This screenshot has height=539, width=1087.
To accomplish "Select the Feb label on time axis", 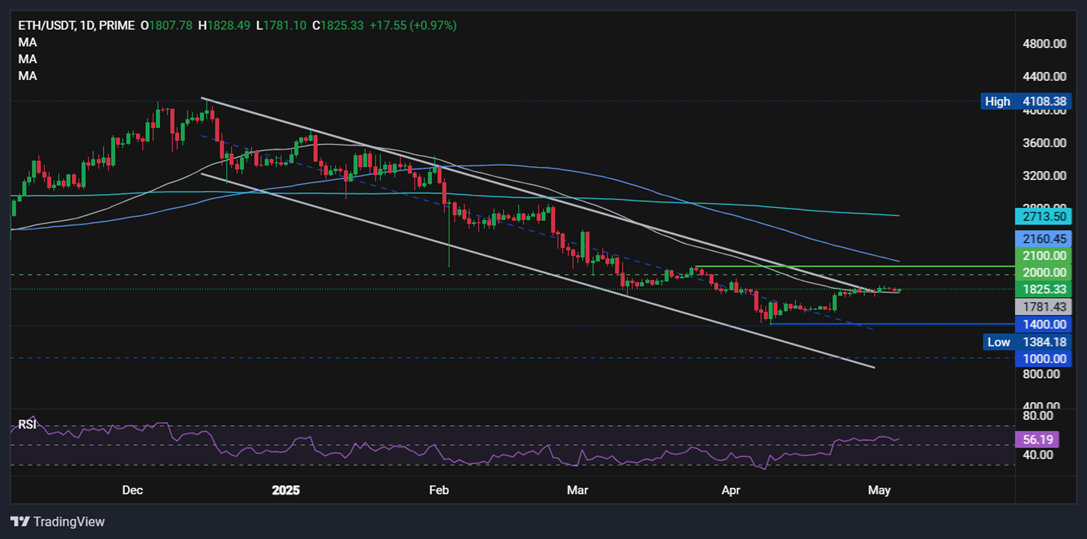I will tap(438, 491).
